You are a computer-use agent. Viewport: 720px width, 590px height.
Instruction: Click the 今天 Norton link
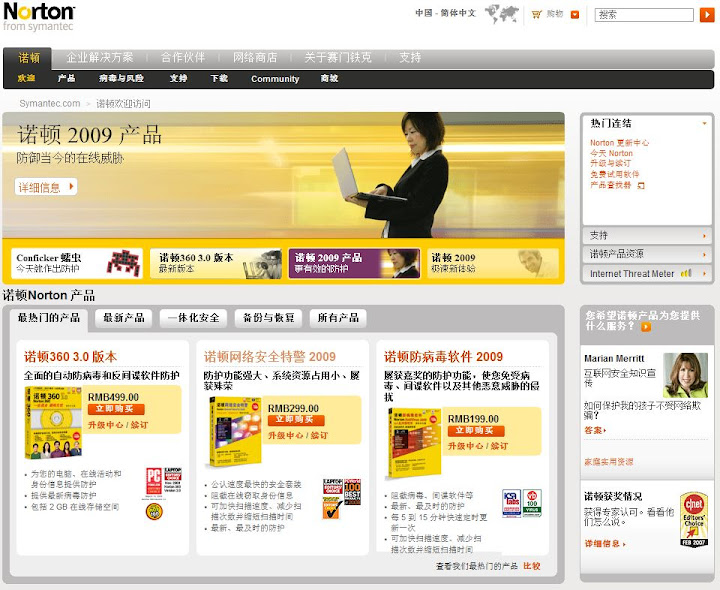[611, 153]
